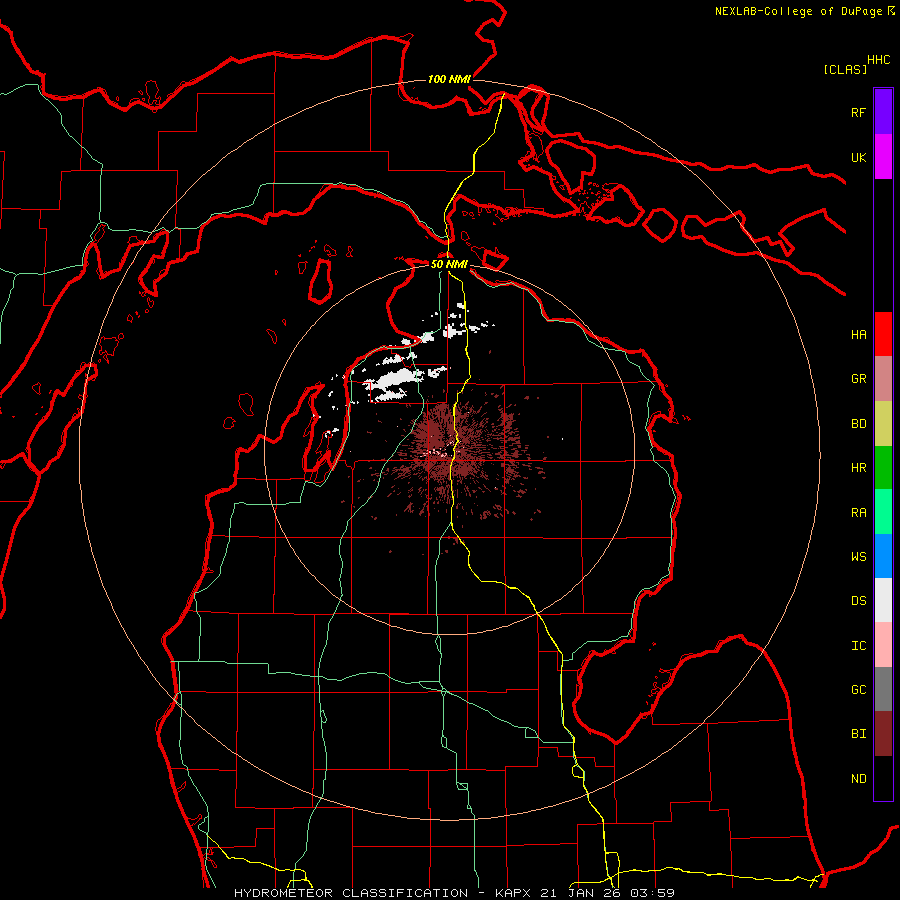Click the UK legend label
Image resolution: width=900 pixels, height=900 pixels.
858,157
